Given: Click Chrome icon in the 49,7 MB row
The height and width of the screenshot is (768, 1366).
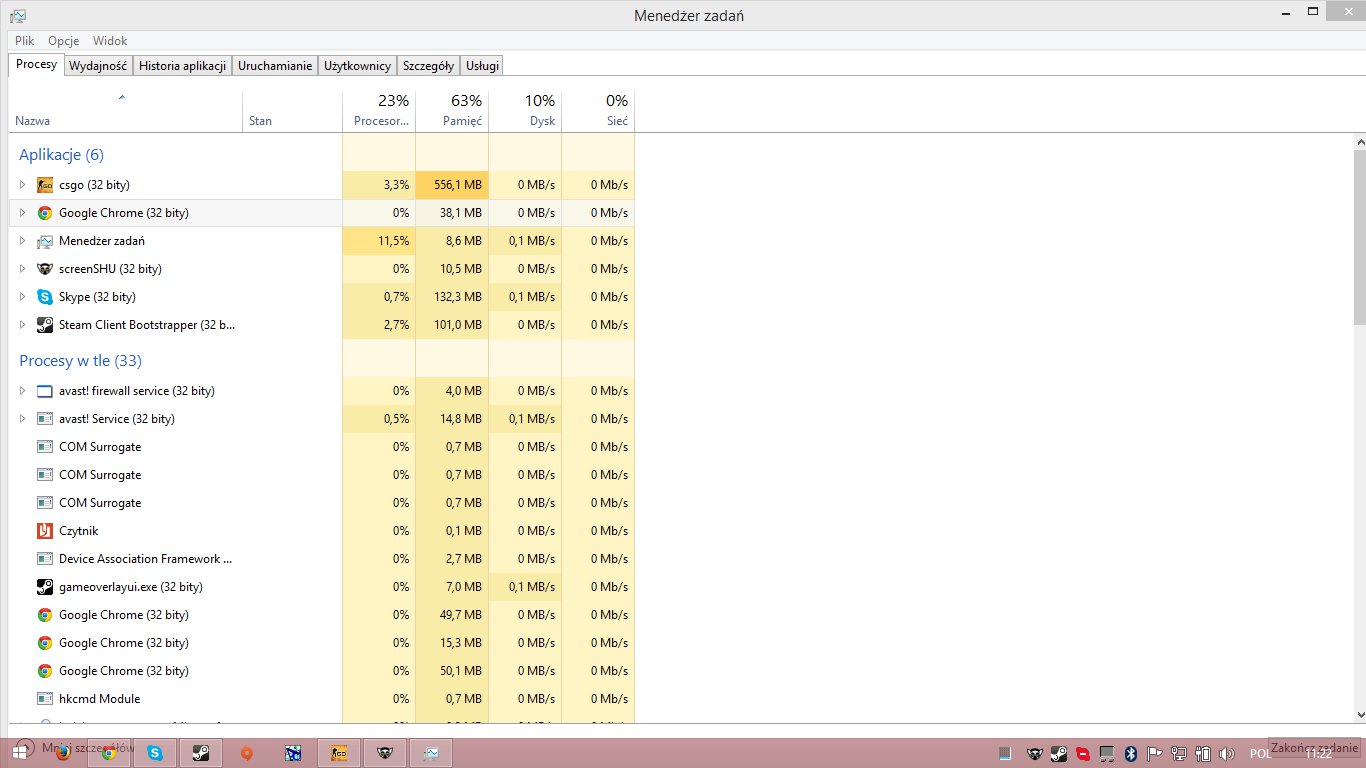Looking at the screenshot, I should tap(45, 615).
